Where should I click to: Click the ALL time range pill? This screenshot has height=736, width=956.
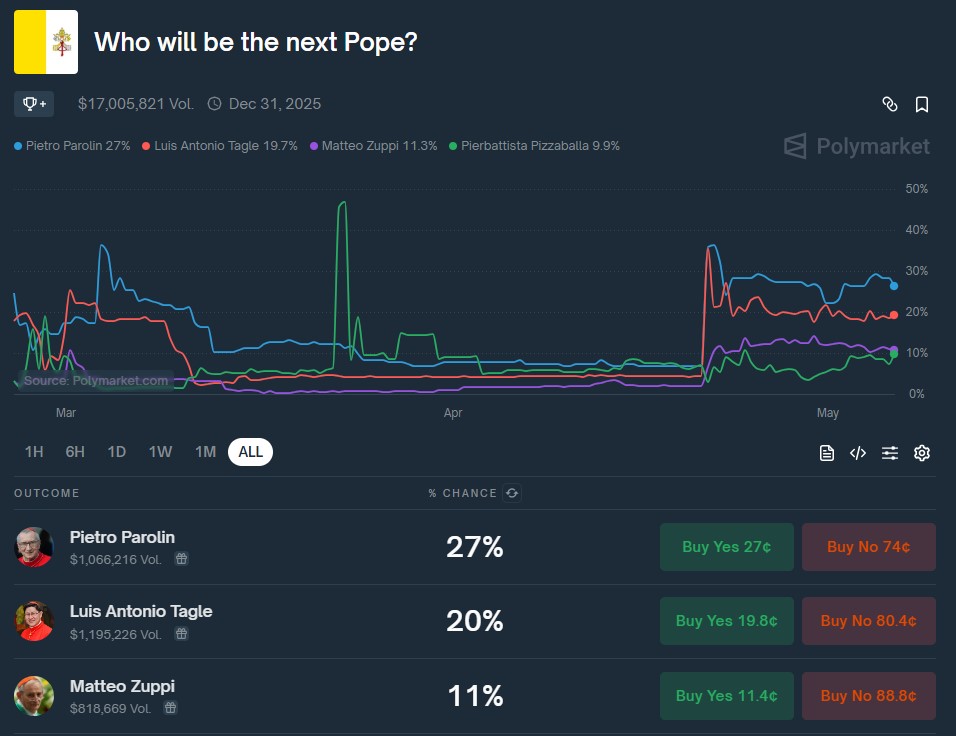(250, 452)
